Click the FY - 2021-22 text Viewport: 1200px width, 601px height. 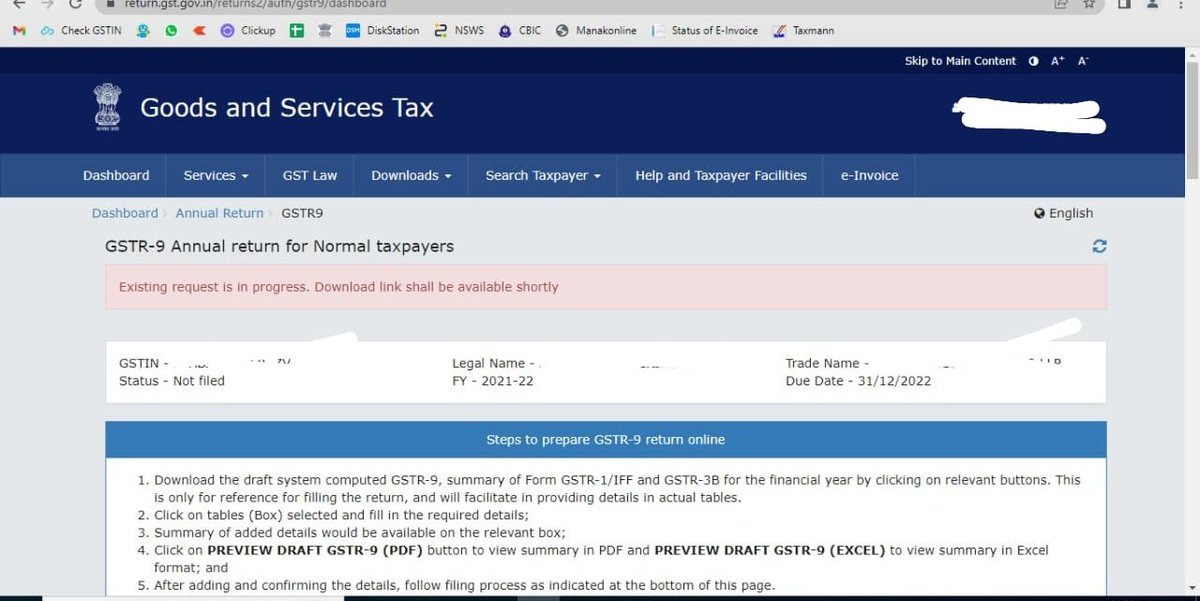493,381
